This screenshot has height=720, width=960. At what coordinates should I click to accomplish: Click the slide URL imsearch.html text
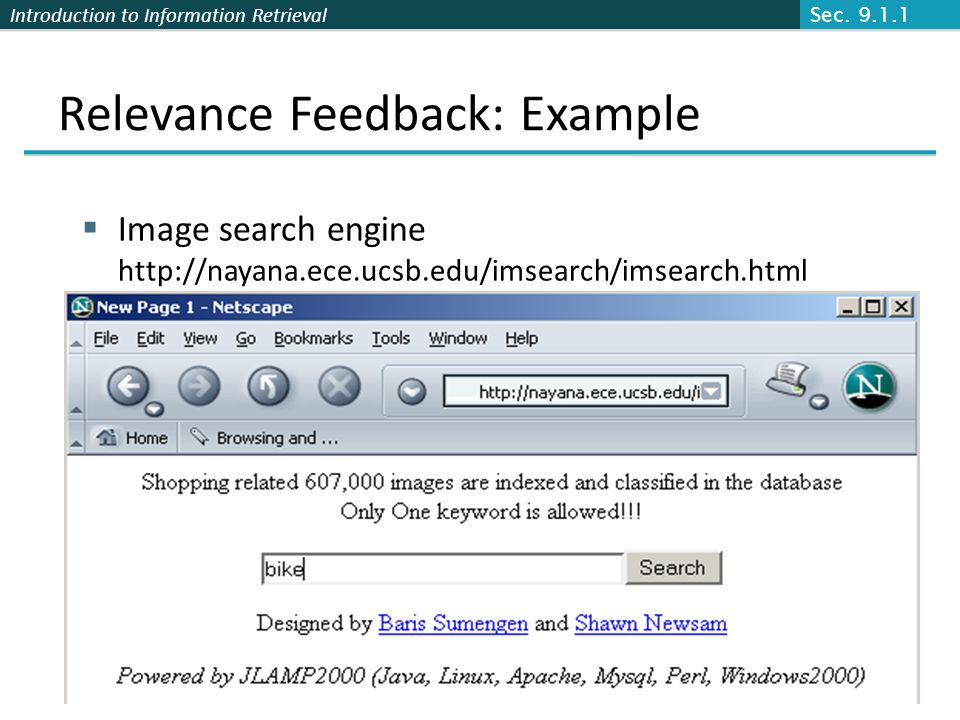pyautogui.click(x=463, y=270)
